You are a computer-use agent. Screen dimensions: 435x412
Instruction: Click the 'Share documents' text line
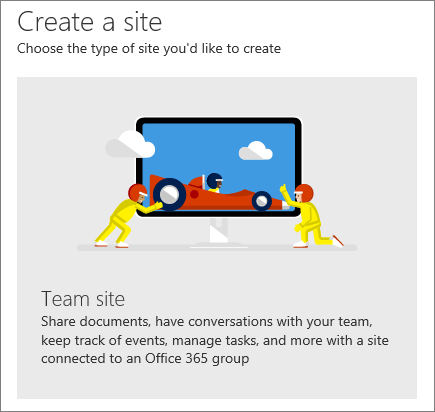pyautogui.click(x=207, y=322)
